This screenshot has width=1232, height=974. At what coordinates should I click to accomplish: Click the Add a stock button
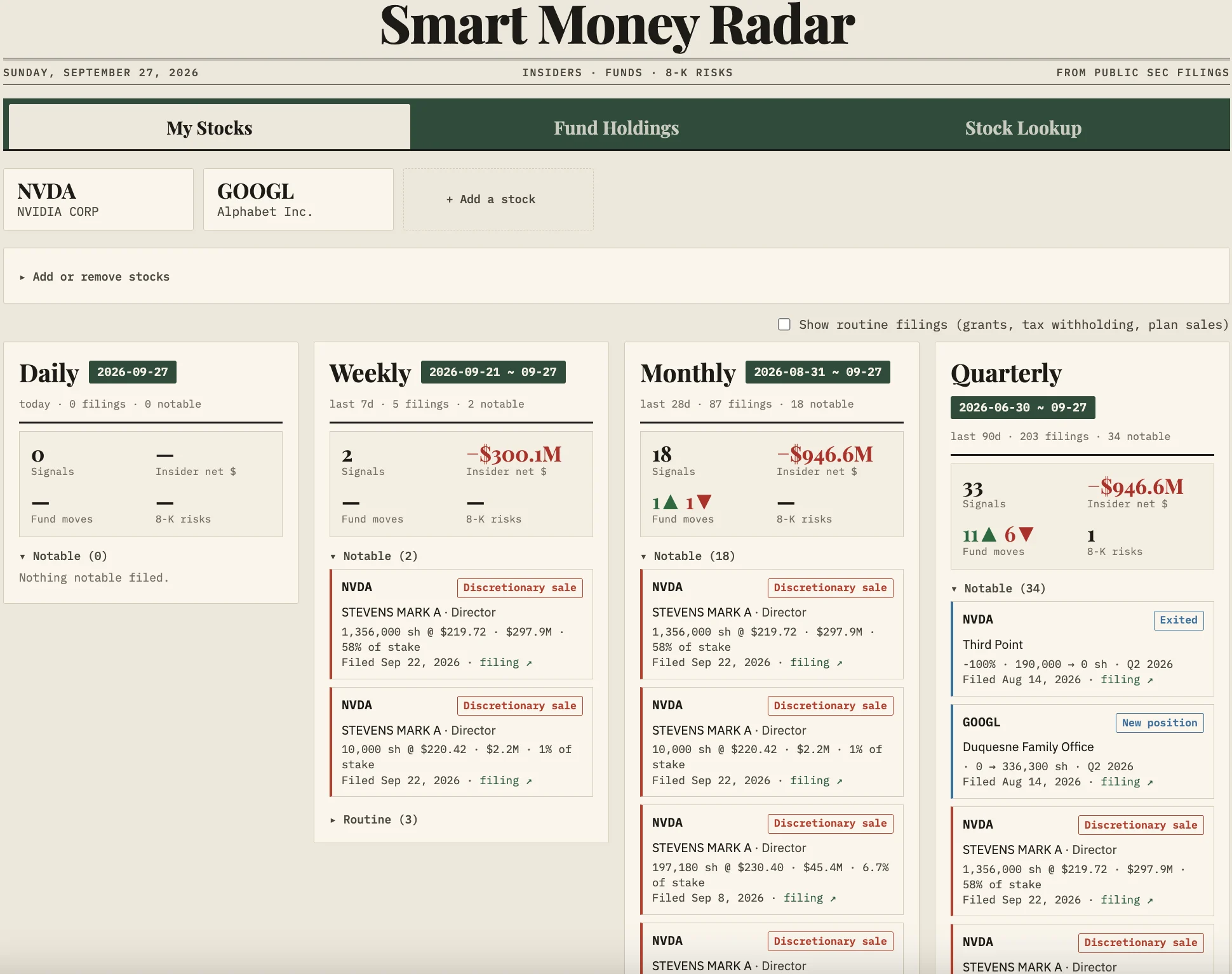tap(499, 199)
